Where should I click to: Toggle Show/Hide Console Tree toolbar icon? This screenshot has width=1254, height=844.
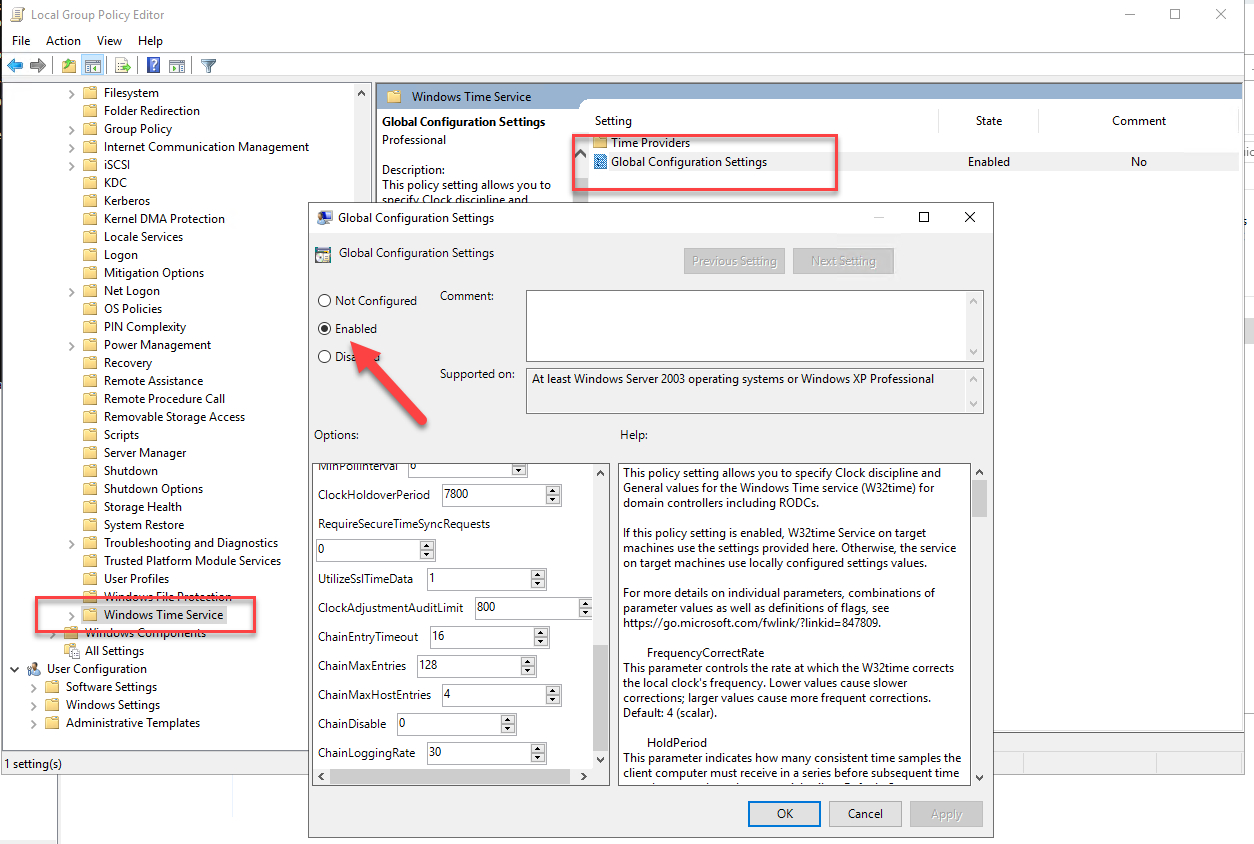tap(92, 66)
